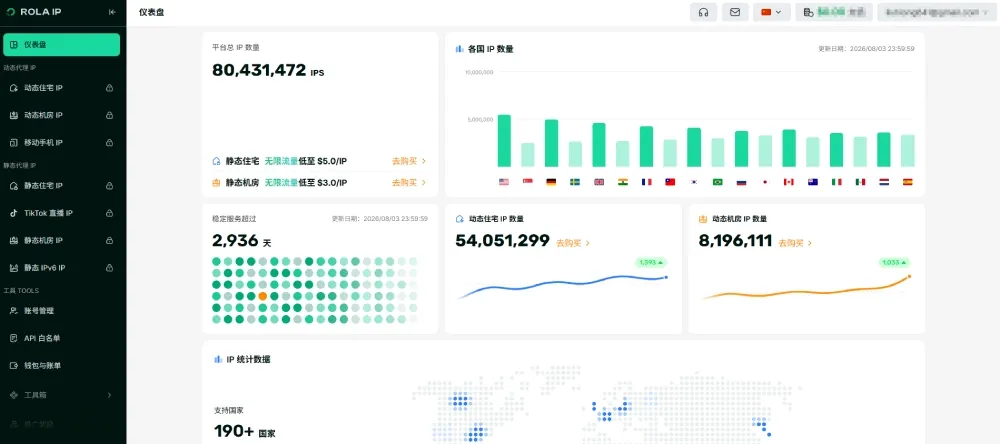Click lock icon beside 动态住宅 IP

coord(109,88)
